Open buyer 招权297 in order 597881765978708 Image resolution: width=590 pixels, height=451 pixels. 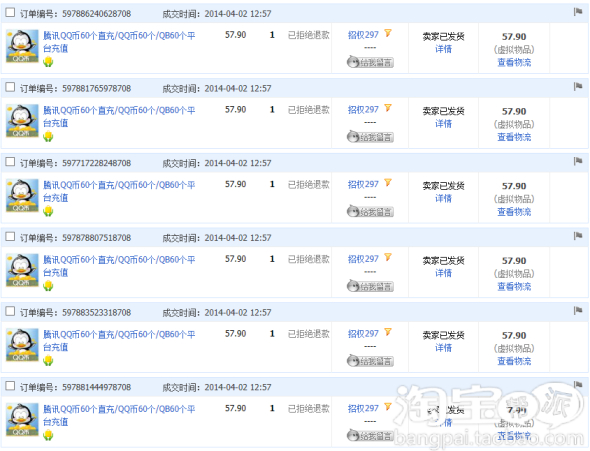[363, 110]
